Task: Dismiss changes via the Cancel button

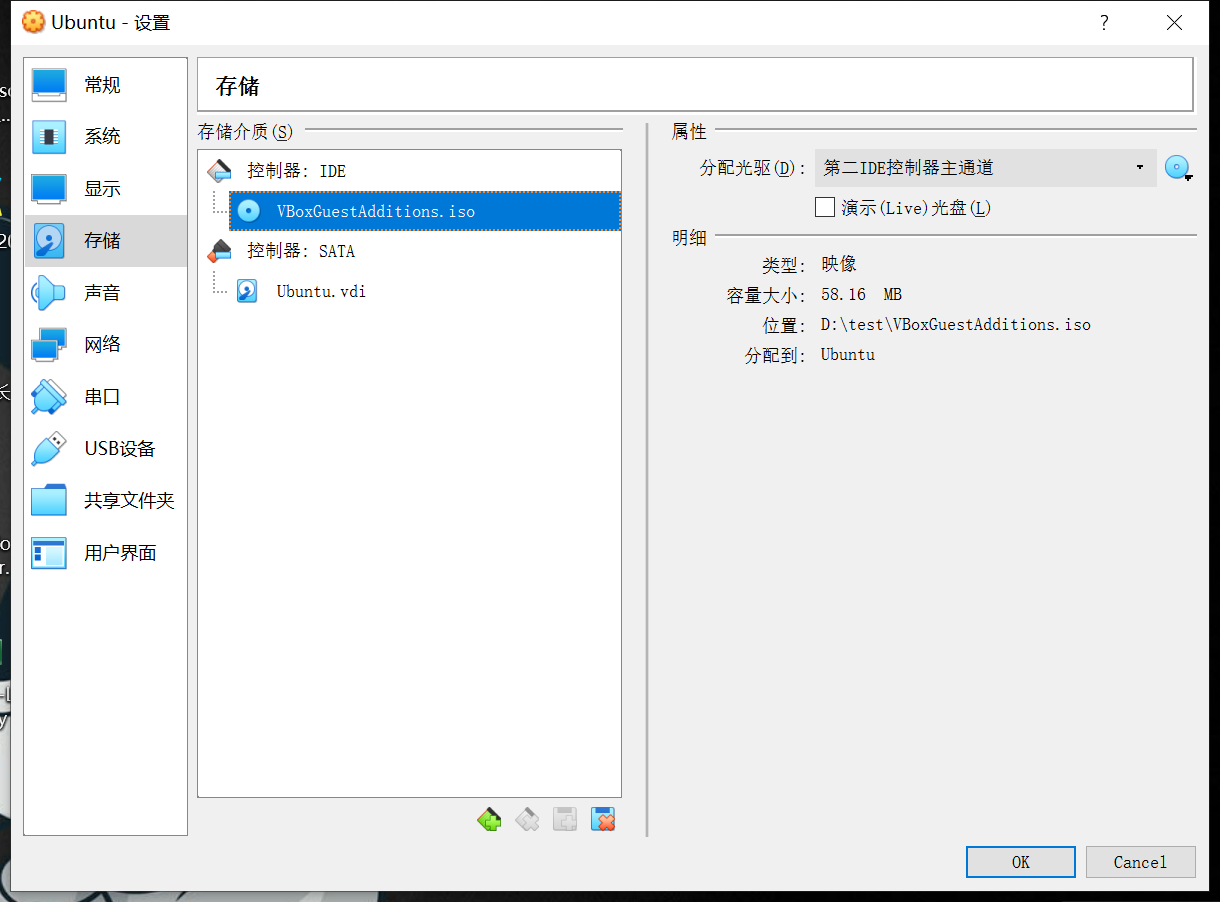Action: tap(1140, 861)
